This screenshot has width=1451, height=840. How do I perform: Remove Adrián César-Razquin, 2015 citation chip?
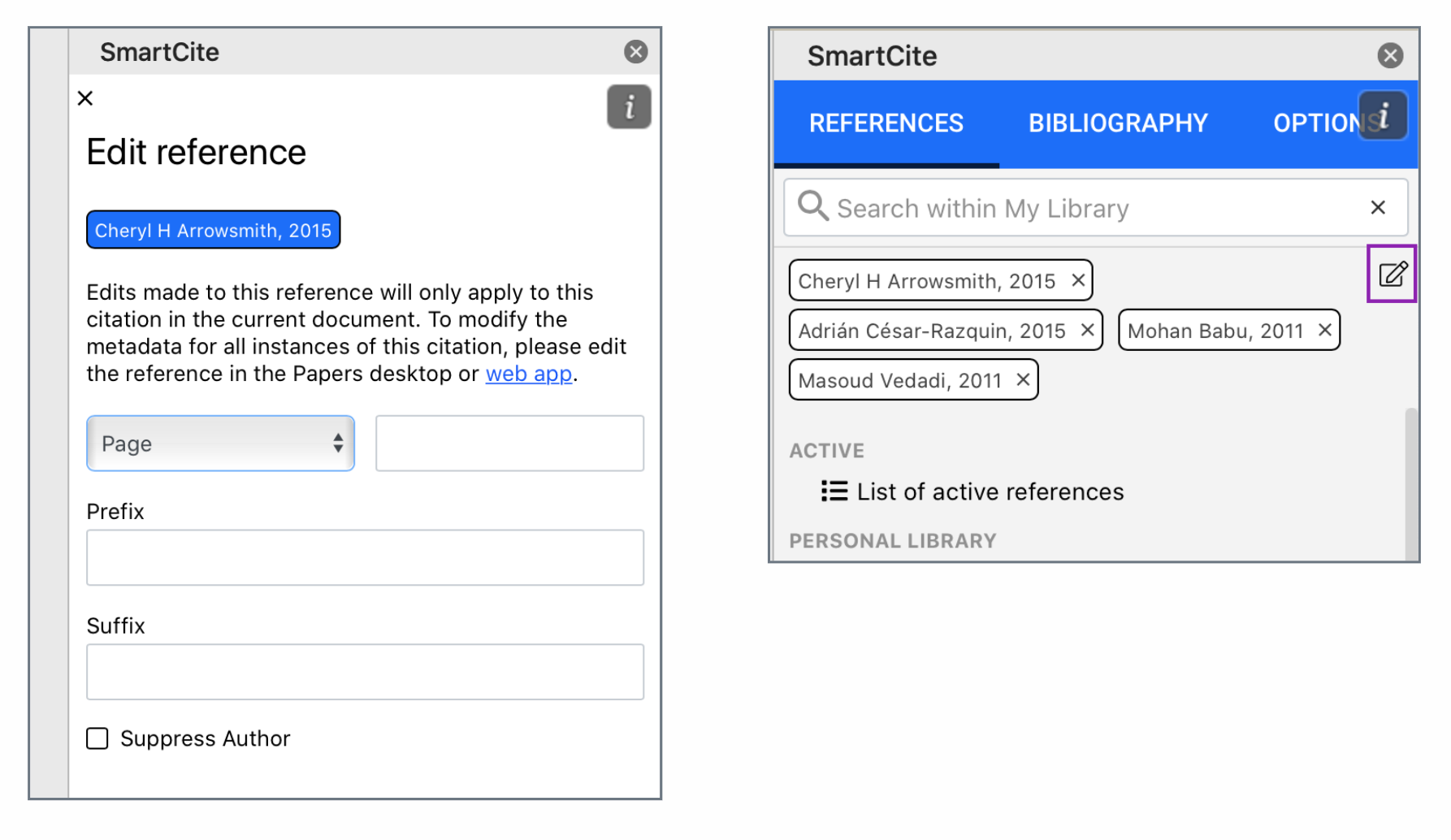click(x=1087, y=330)
